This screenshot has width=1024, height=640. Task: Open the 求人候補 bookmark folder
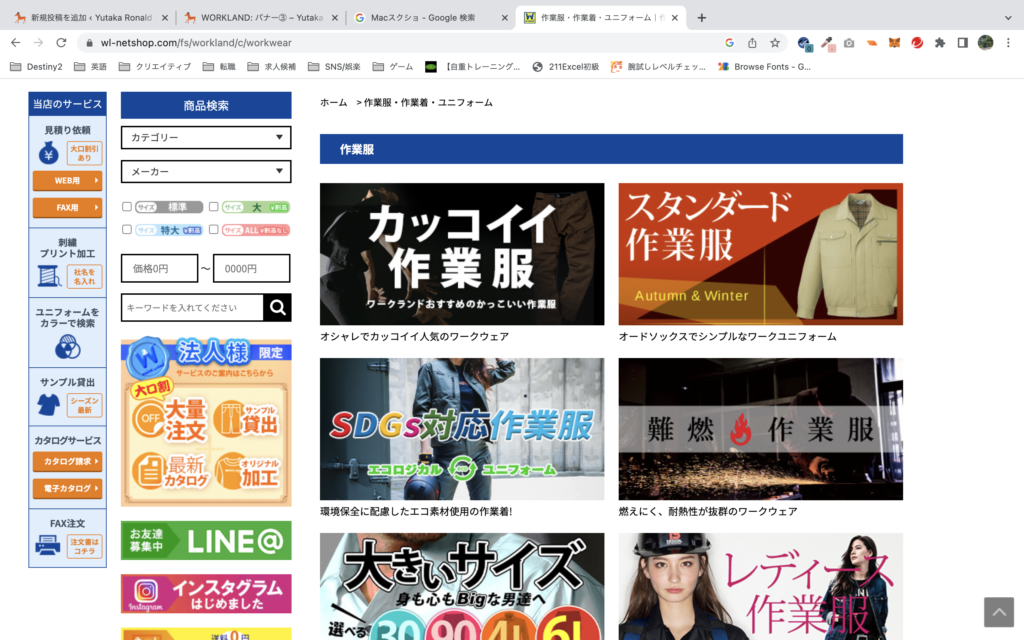(272, 67)
